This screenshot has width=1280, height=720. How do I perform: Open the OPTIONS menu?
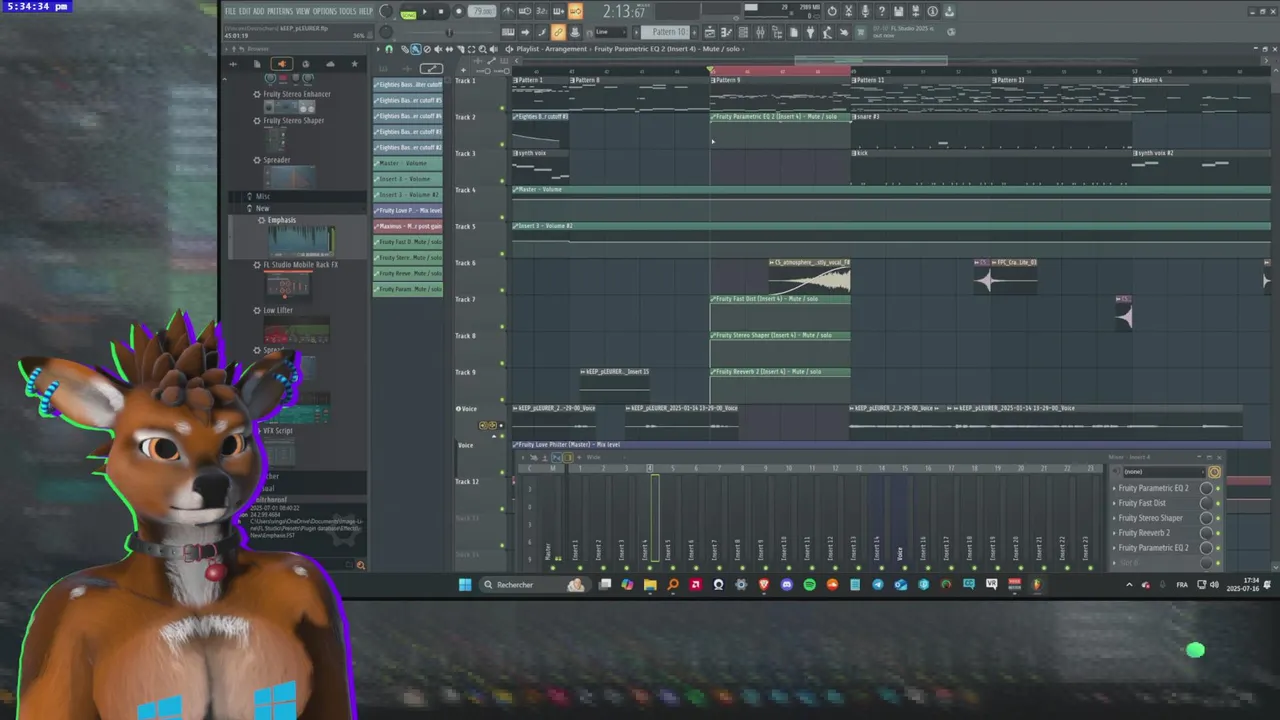point(325,11)
